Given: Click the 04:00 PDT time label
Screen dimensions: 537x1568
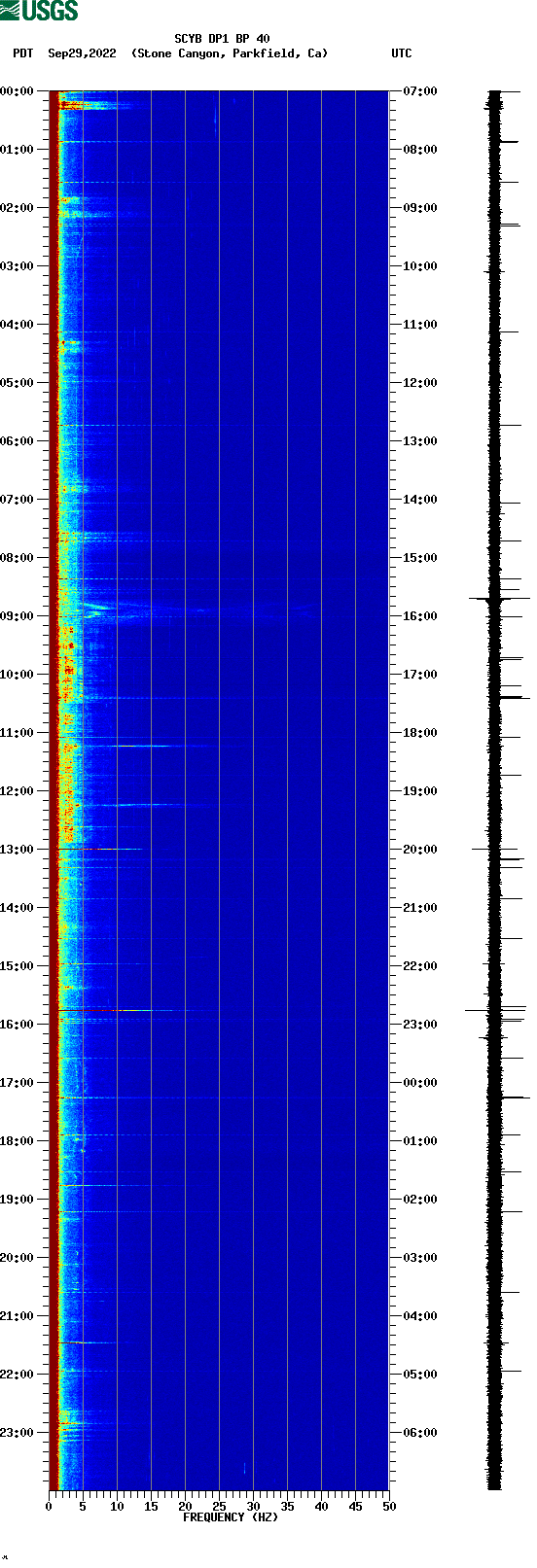Looking at the screenshot, I should click(x=18, y=325).
